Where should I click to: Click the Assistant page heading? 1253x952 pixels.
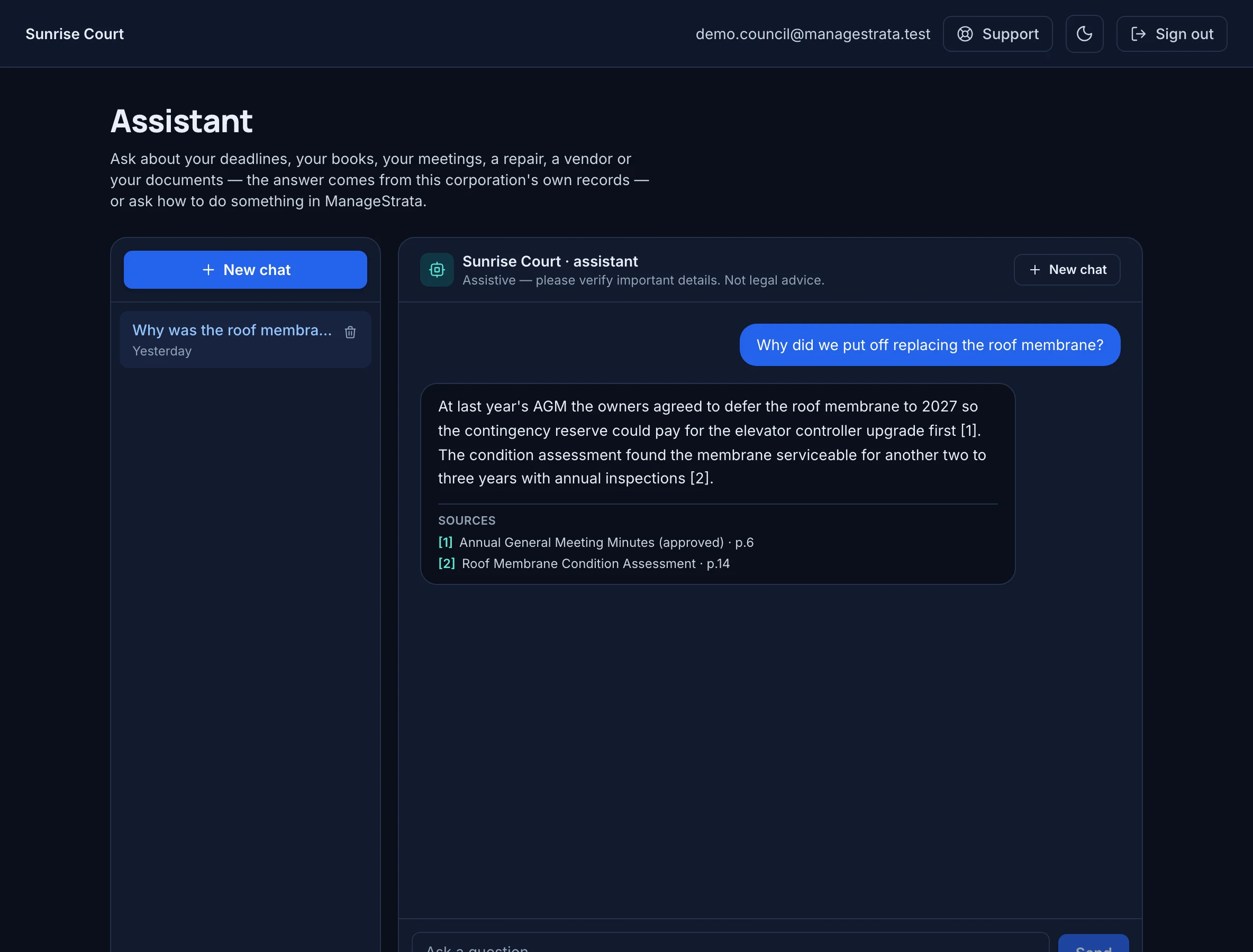tap(181, 121)
